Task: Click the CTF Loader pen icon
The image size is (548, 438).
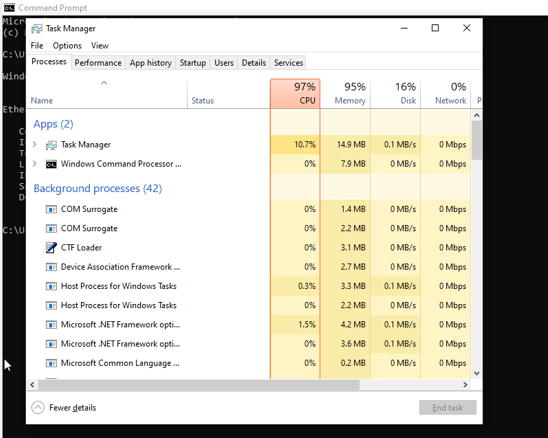Action: 51,247
